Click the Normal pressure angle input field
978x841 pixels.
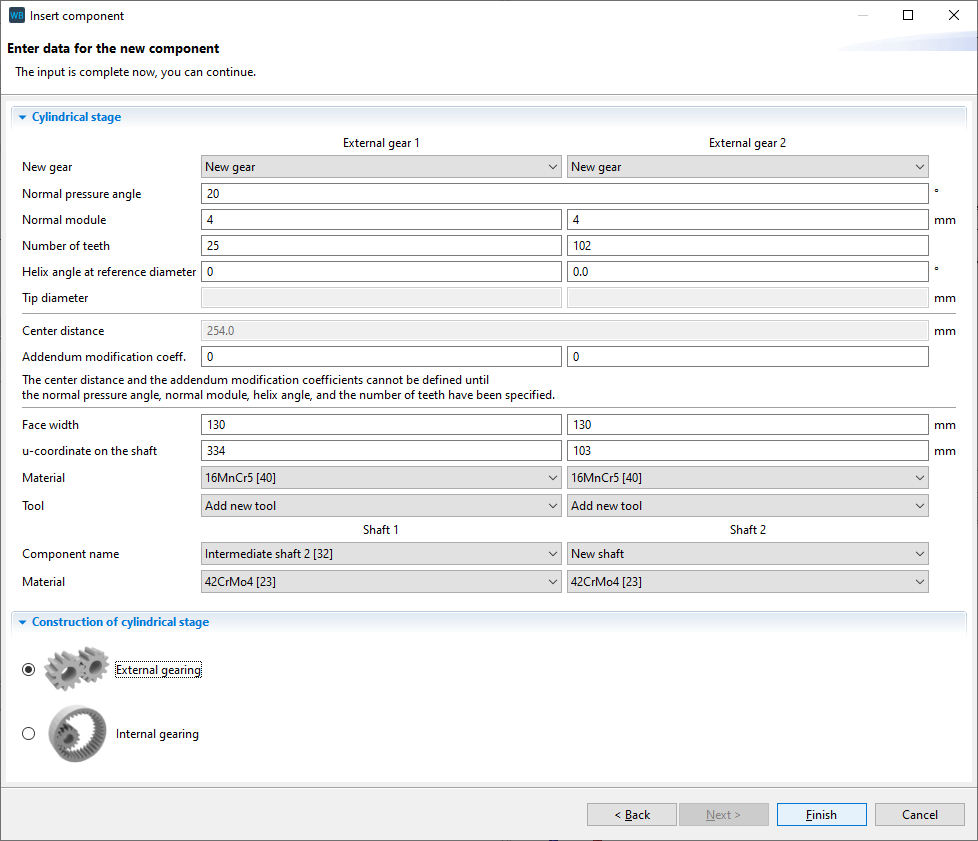tap(564, 194)
